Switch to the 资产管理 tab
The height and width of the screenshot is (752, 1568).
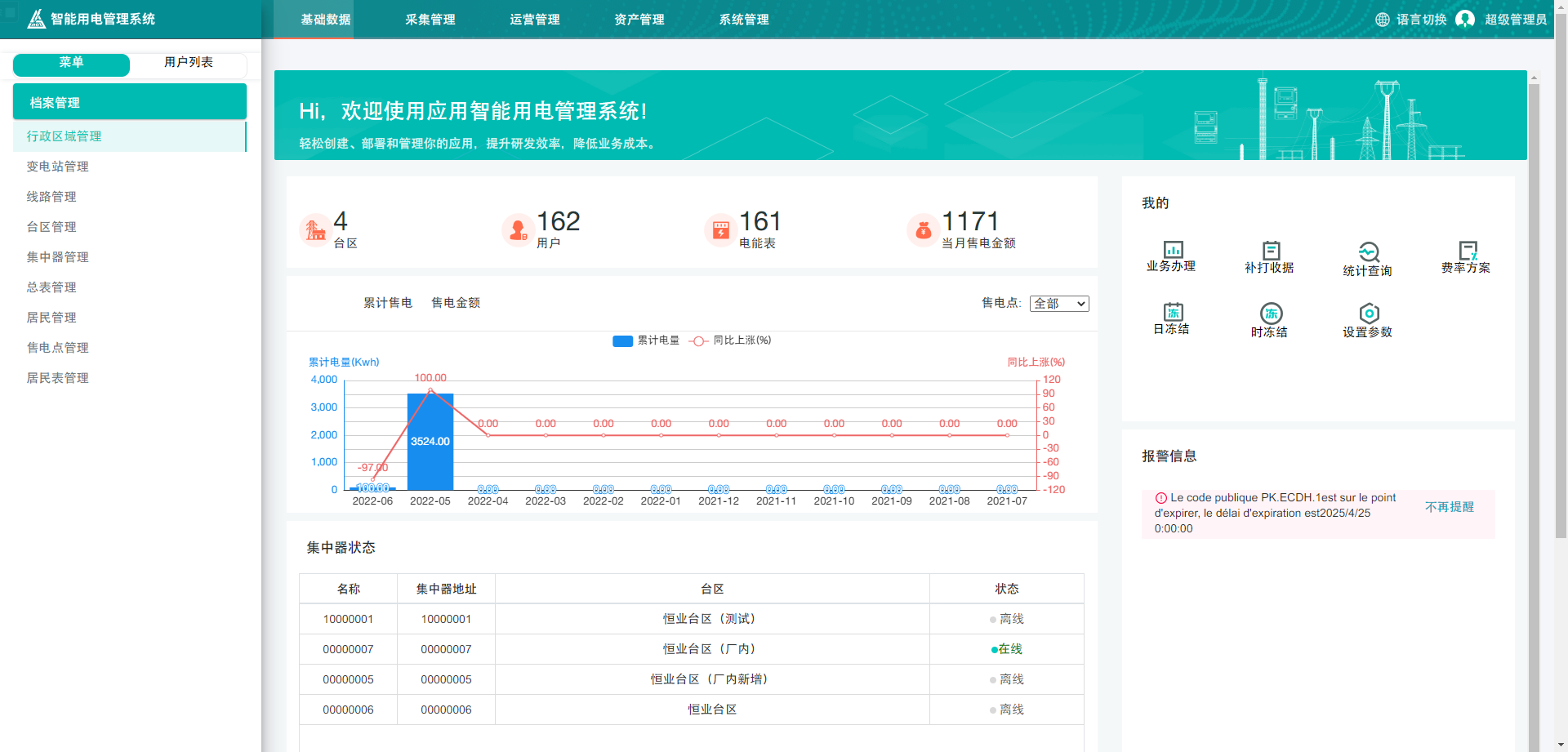click(638, 20)
